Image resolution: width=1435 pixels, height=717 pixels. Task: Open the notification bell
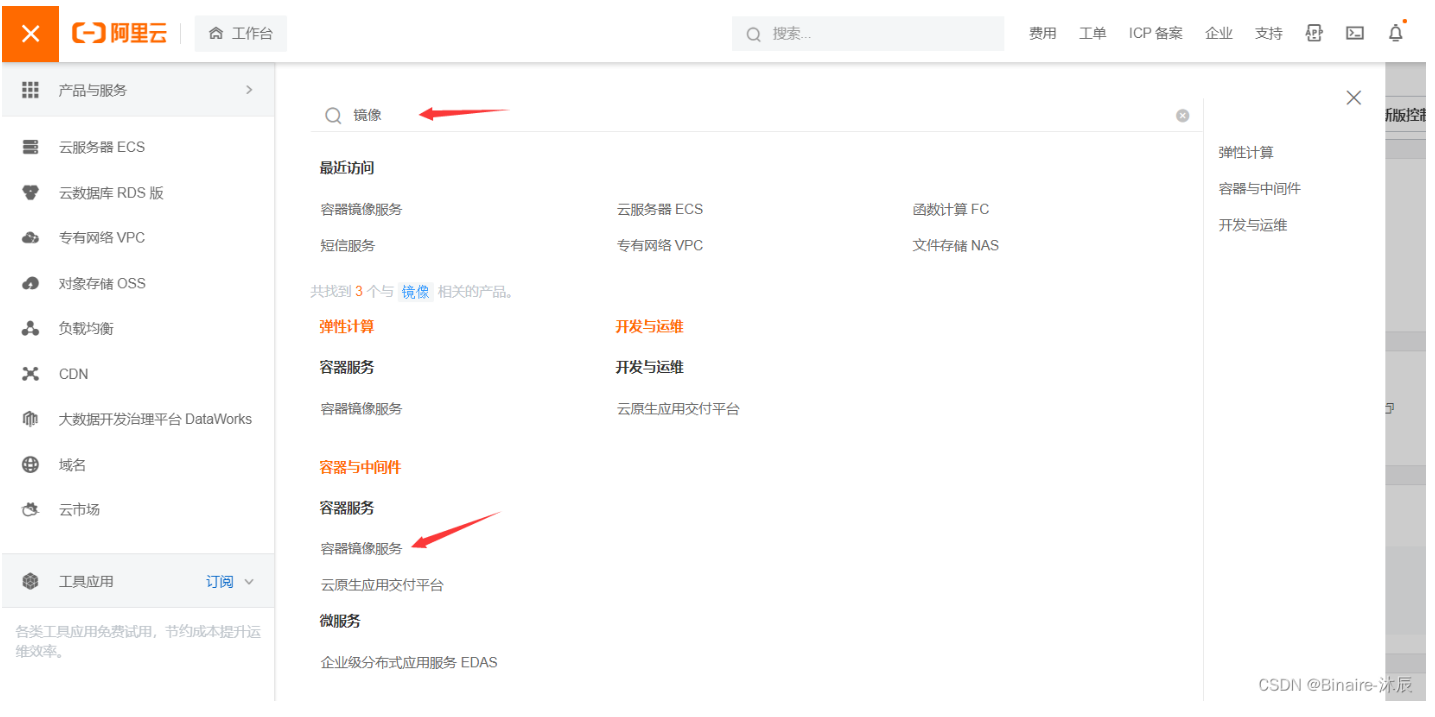pos(1396,33)
